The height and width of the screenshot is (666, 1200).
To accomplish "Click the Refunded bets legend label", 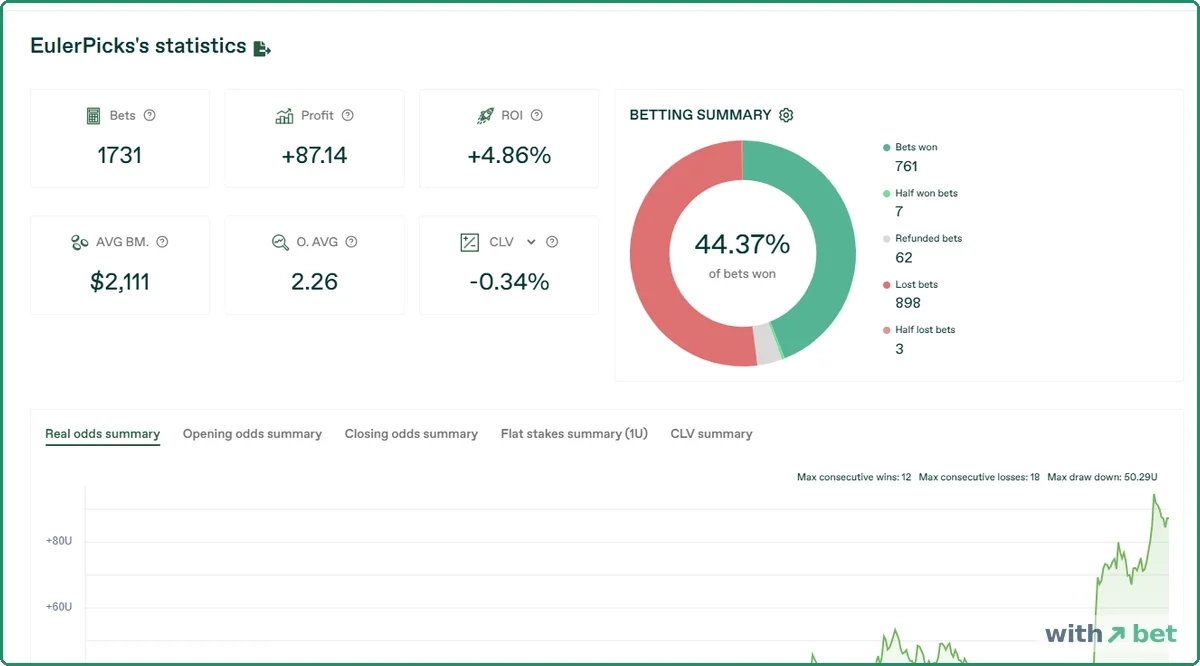I will (928, 239).
